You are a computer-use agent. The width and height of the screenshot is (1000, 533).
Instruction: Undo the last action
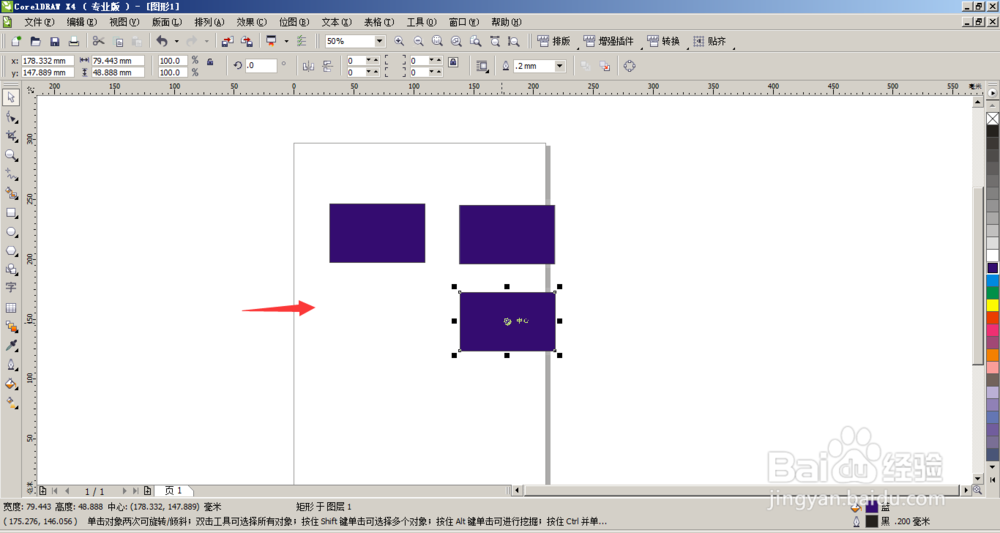162,41
